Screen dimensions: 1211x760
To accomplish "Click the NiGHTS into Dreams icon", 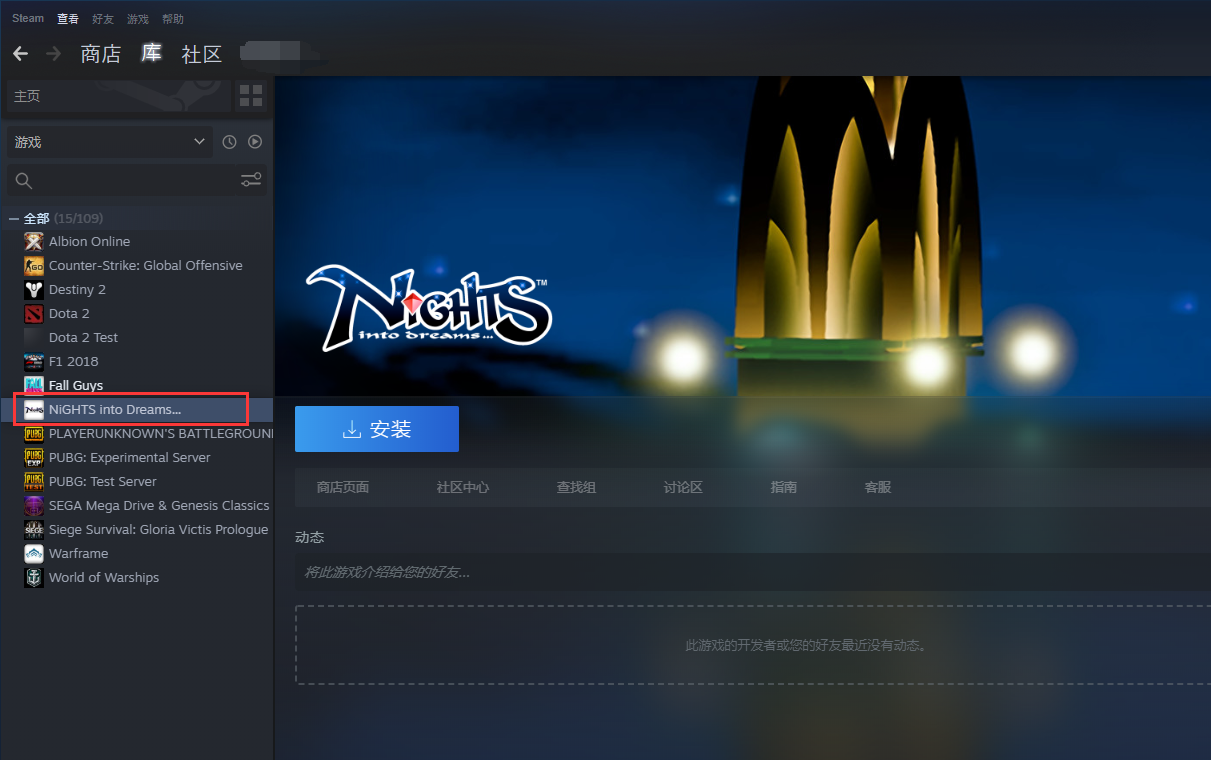I will [34, 409].
